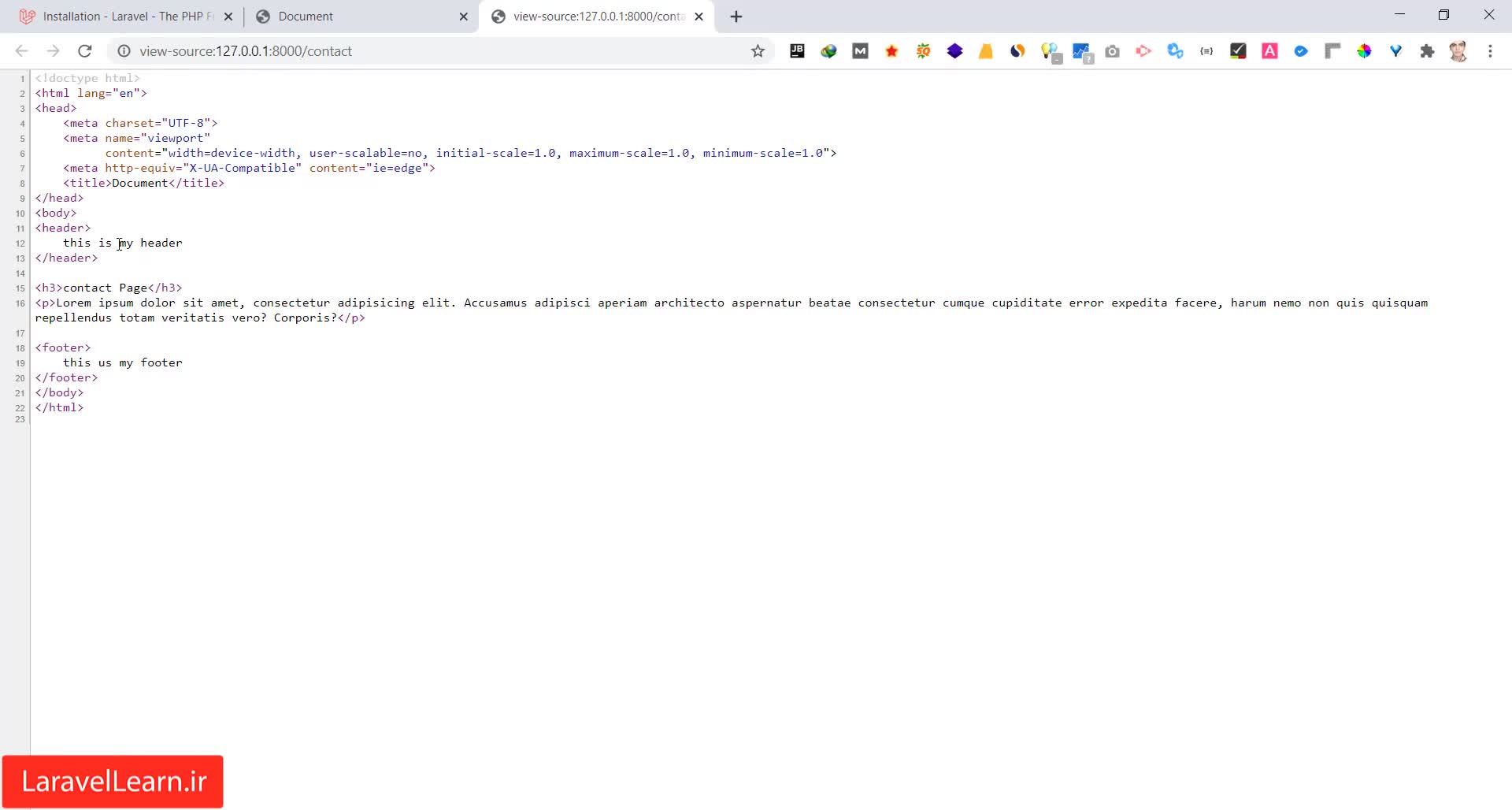The width and height of the screenshot is (1512, 810).
Task: Open the color wheel picker extension
Action: (1364, 51)
